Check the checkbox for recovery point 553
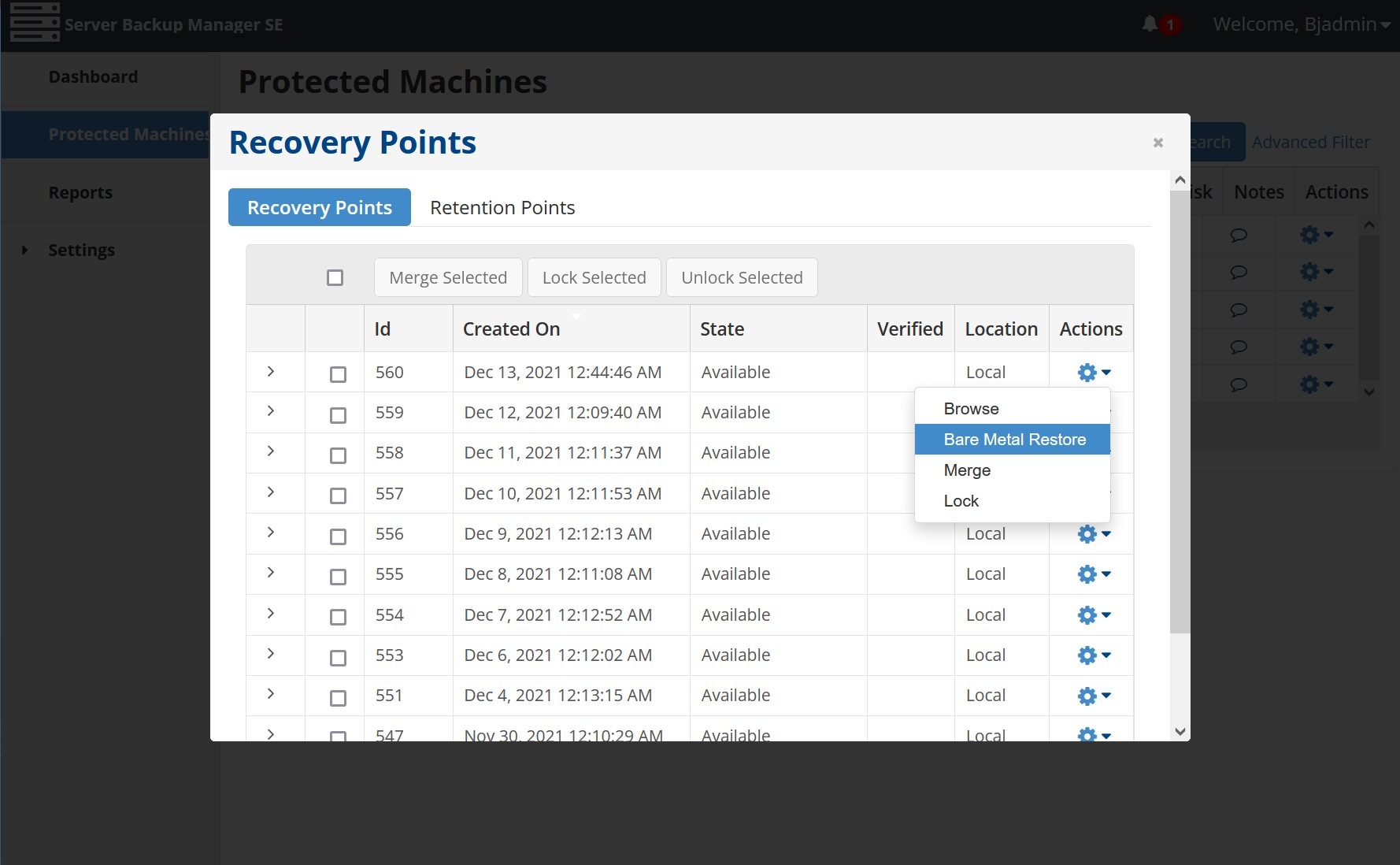This screenshot has height=865, width=1400. coord(339,657)
